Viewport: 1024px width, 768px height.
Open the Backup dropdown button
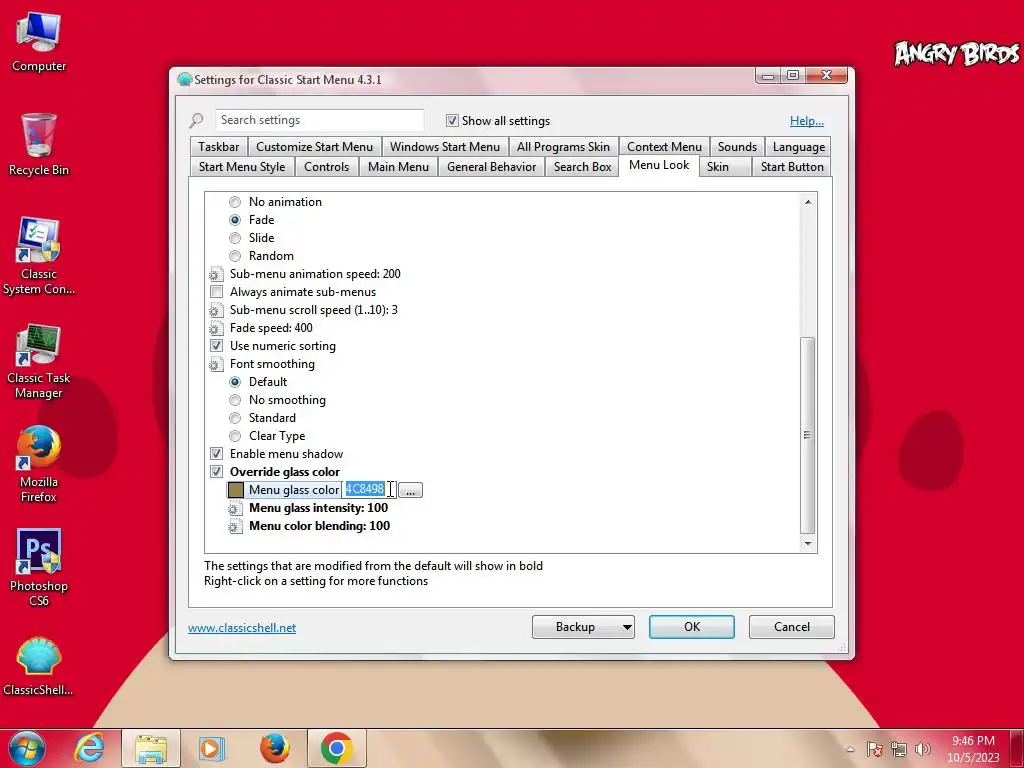point(583,627)
